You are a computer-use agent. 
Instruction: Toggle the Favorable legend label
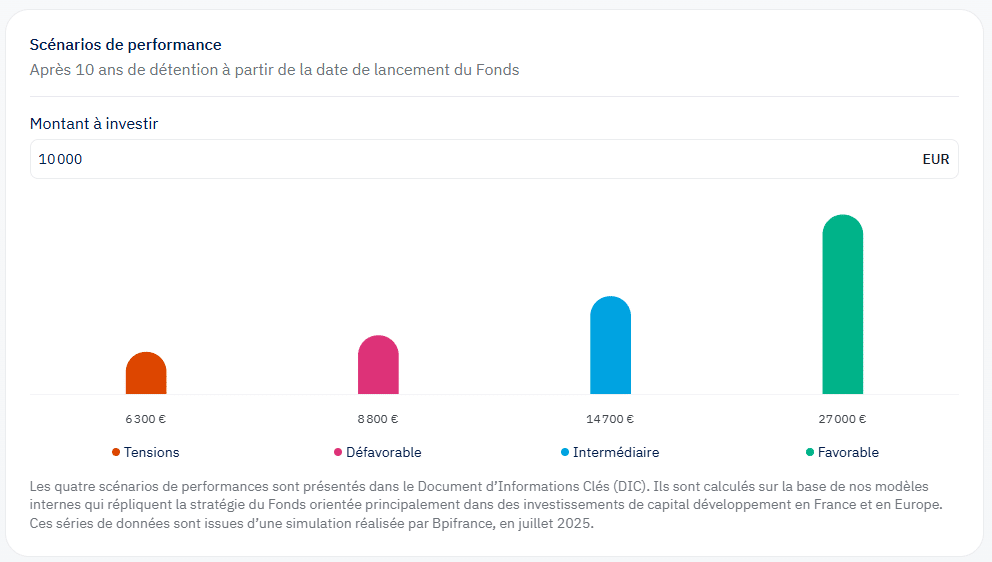coord(848,452)
